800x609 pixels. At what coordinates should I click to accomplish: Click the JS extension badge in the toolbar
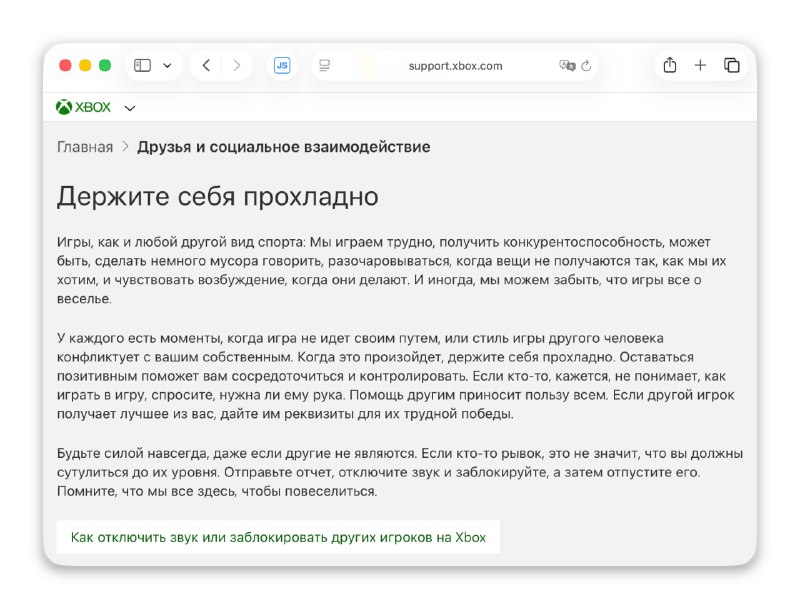(x=281, y=65)
